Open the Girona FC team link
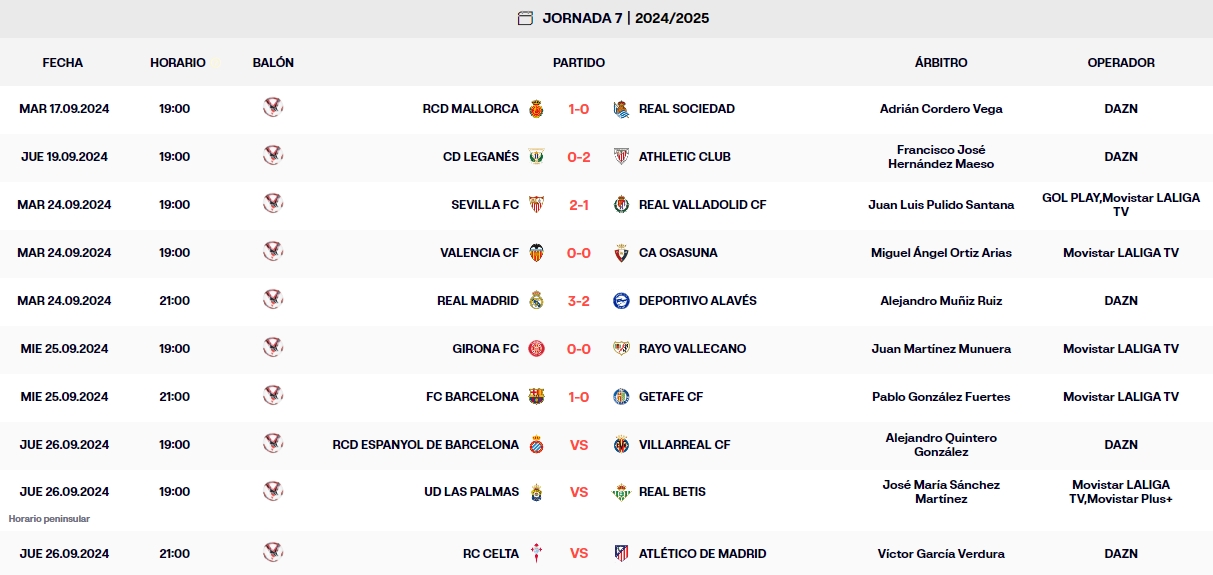Image resolution: width=1213 pixels, height=575 pixels. [485, 349]
